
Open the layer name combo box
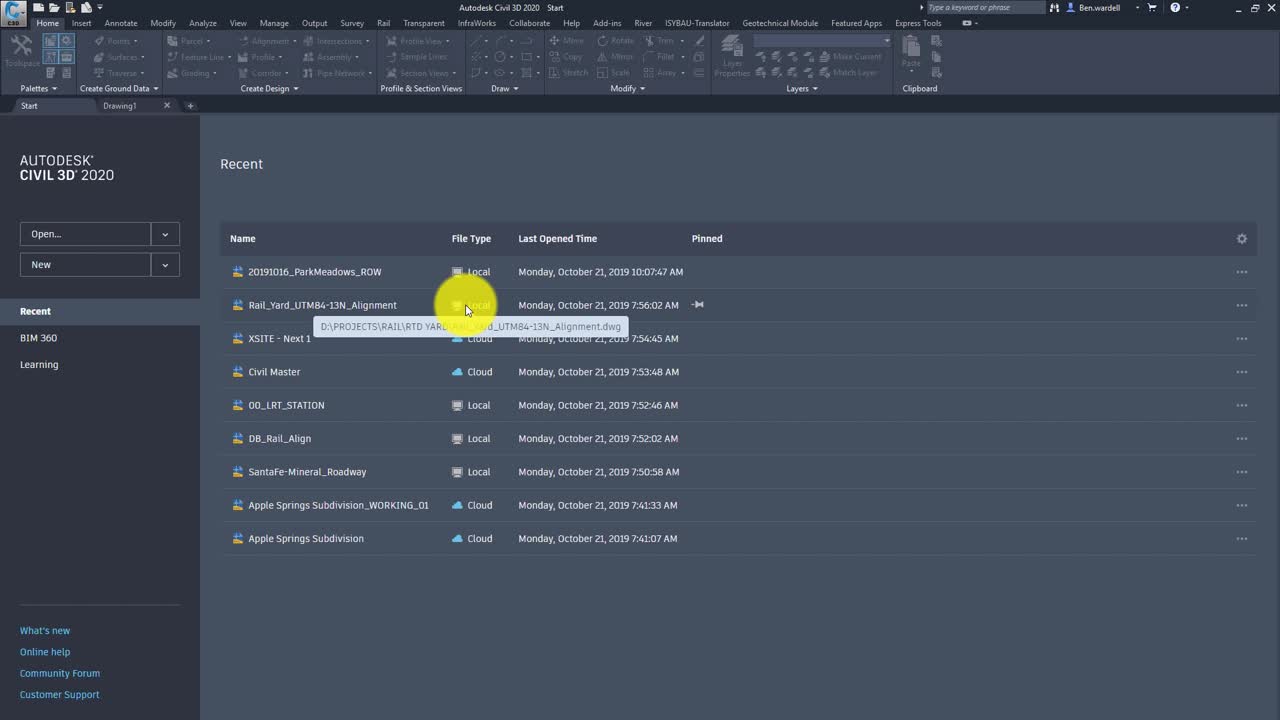pyautogui.click(x=822, y=41)
